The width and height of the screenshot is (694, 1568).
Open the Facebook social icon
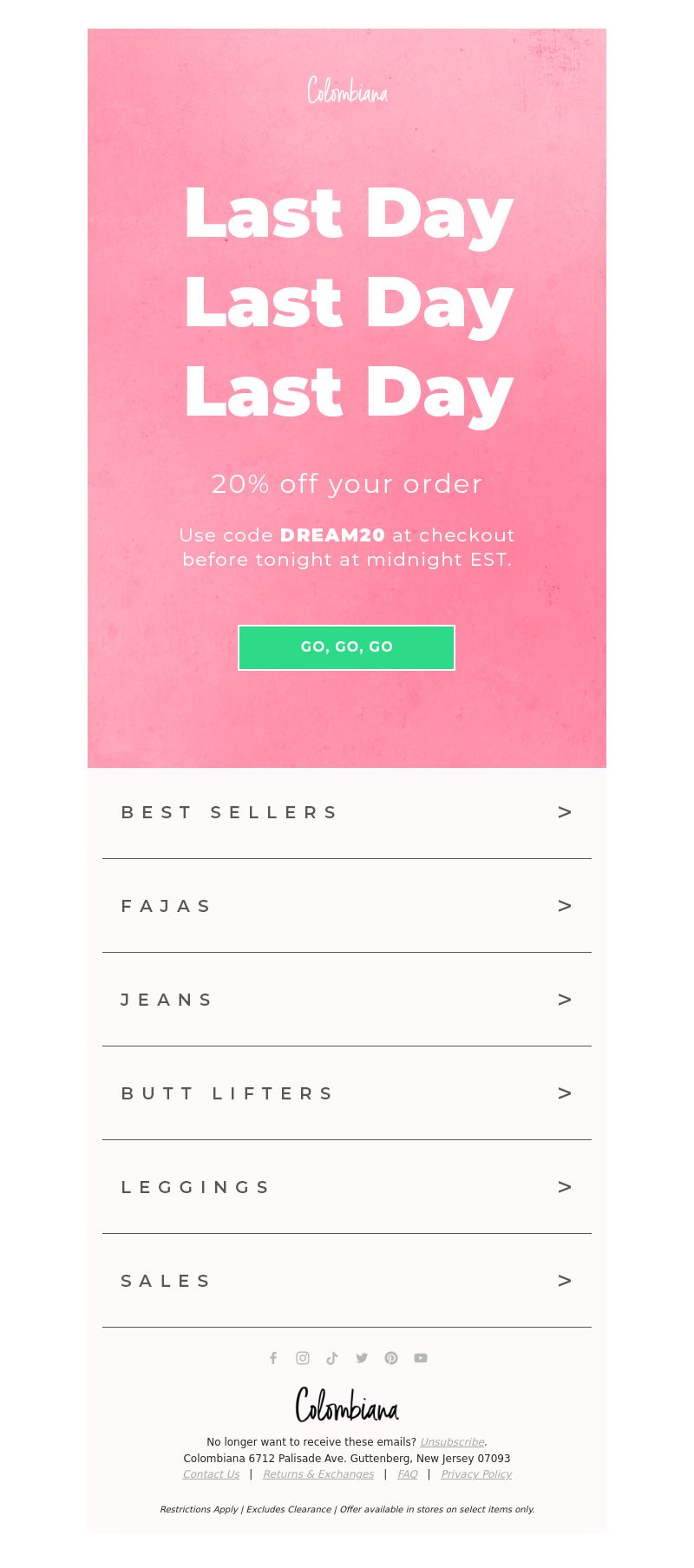point(273,1358)
